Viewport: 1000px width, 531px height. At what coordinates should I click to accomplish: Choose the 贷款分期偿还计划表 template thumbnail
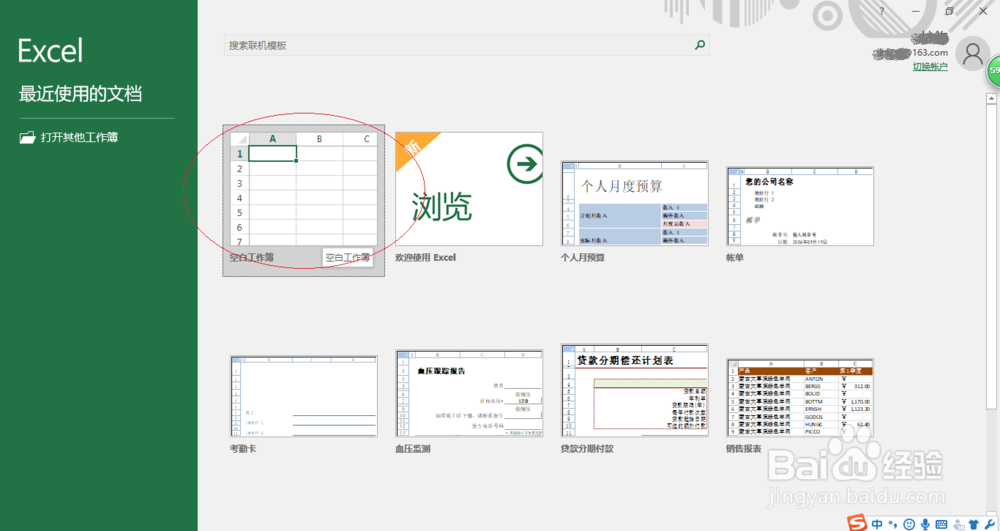tap(635, 390)
